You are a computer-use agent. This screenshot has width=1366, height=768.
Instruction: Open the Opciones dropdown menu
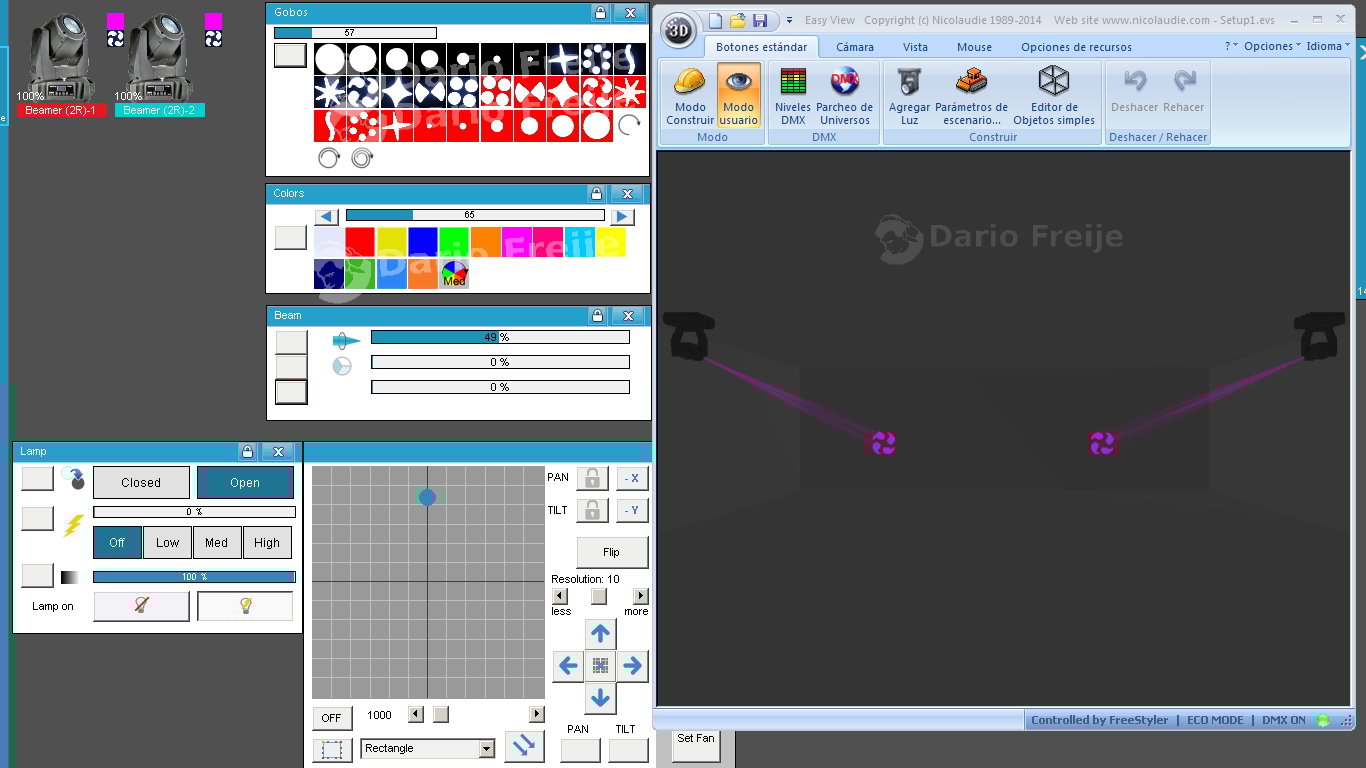pyautogui.click(x=1273, y=46)
